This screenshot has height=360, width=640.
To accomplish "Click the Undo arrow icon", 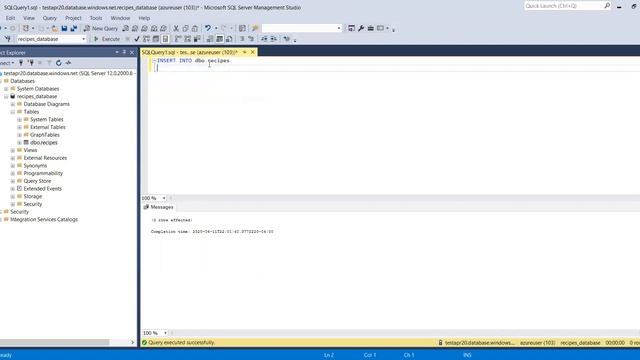I will 208,28.
